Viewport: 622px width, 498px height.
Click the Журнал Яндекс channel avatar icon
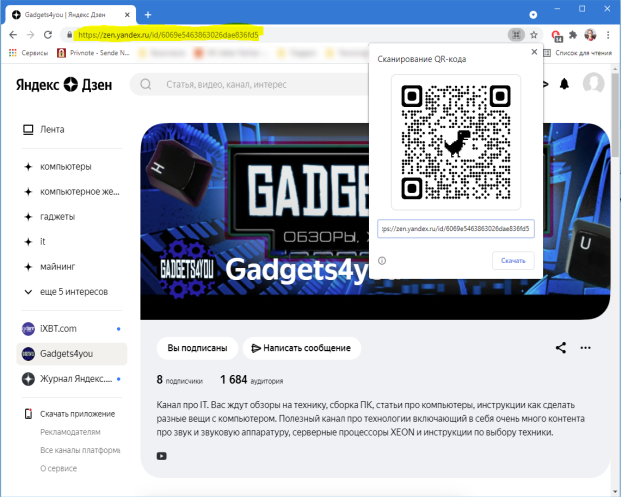coord(28,379)
